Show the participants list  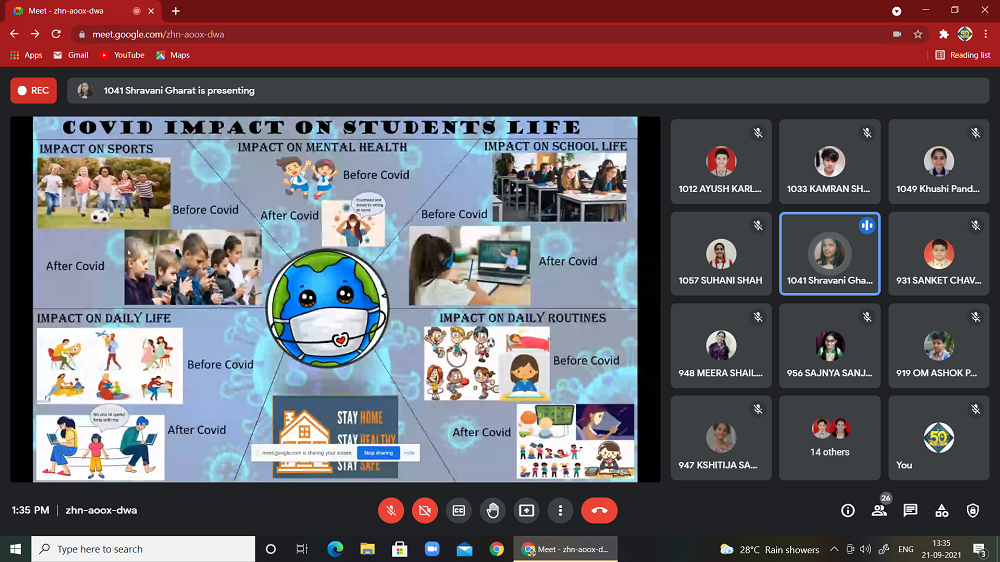[x=879, y=510]
